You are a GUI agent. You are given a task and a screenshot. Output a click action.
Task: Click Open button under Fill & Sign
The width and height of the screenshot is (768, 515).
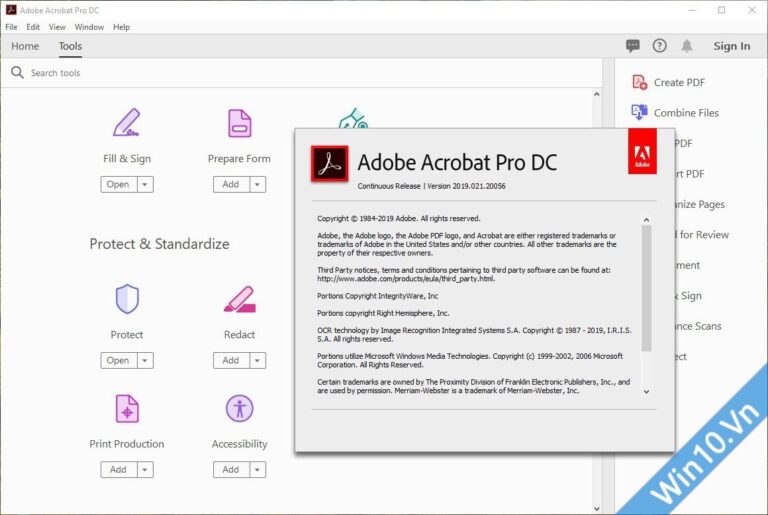click(119, 185)
